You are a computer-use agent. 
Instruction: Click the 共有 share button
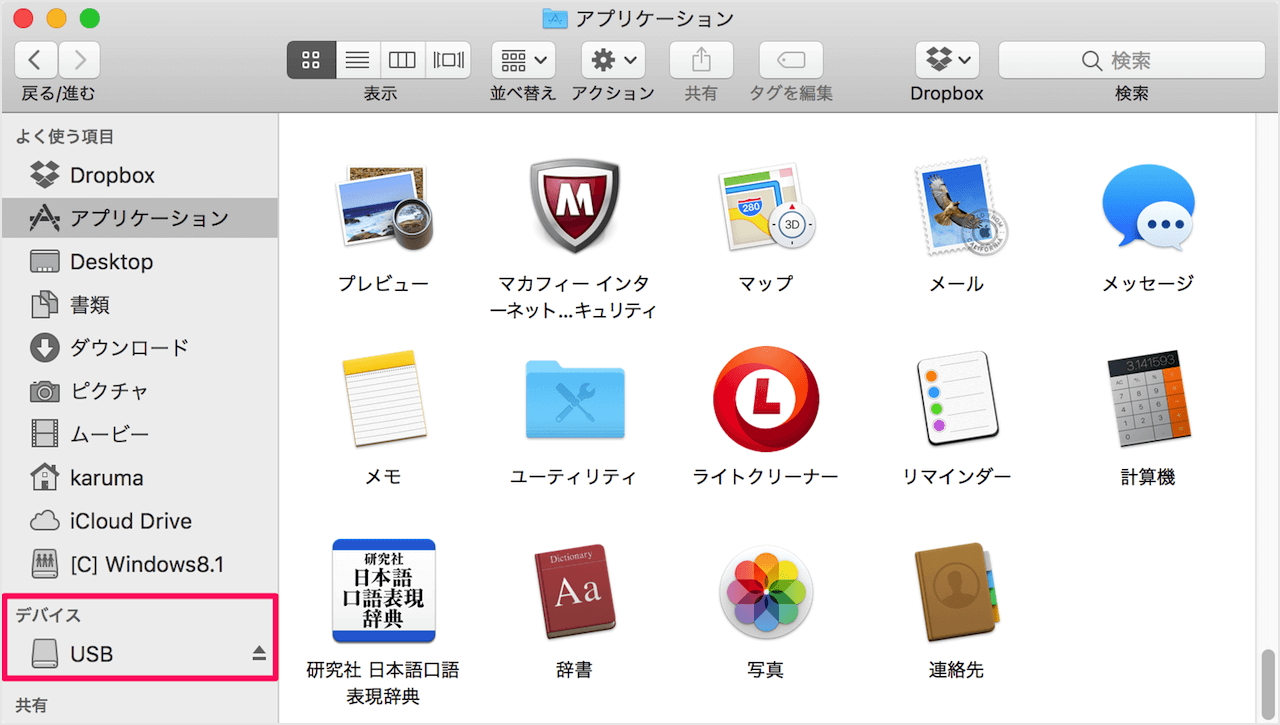tap(701, 60)
